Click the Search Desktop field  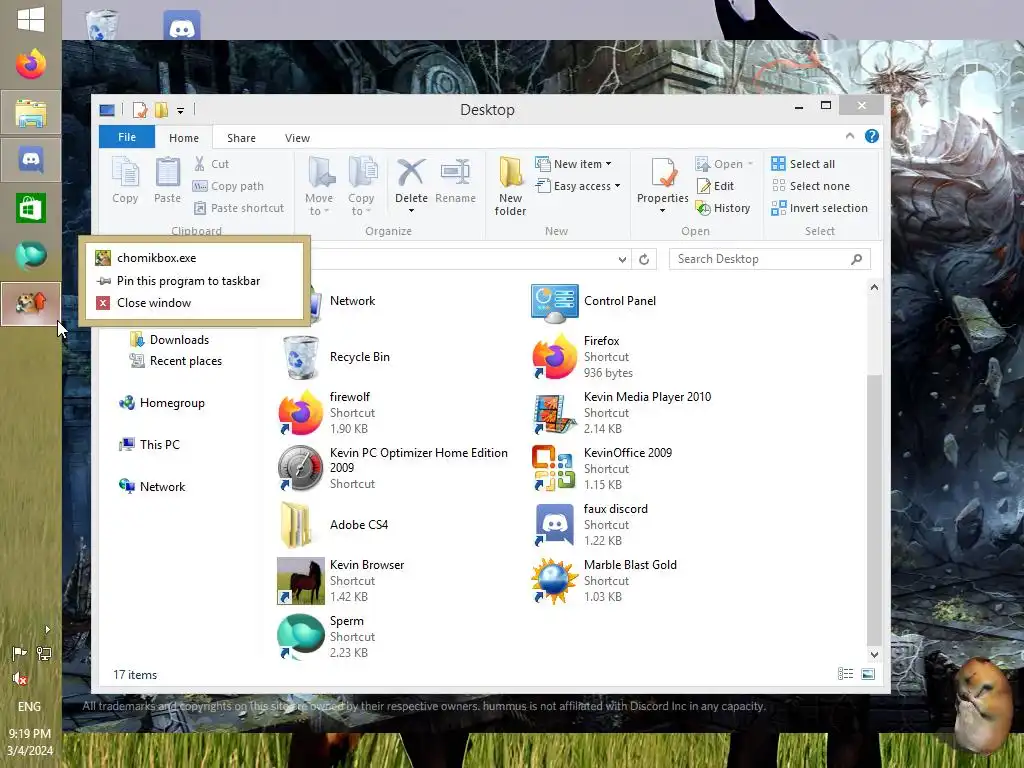click(x=770, y=259)
